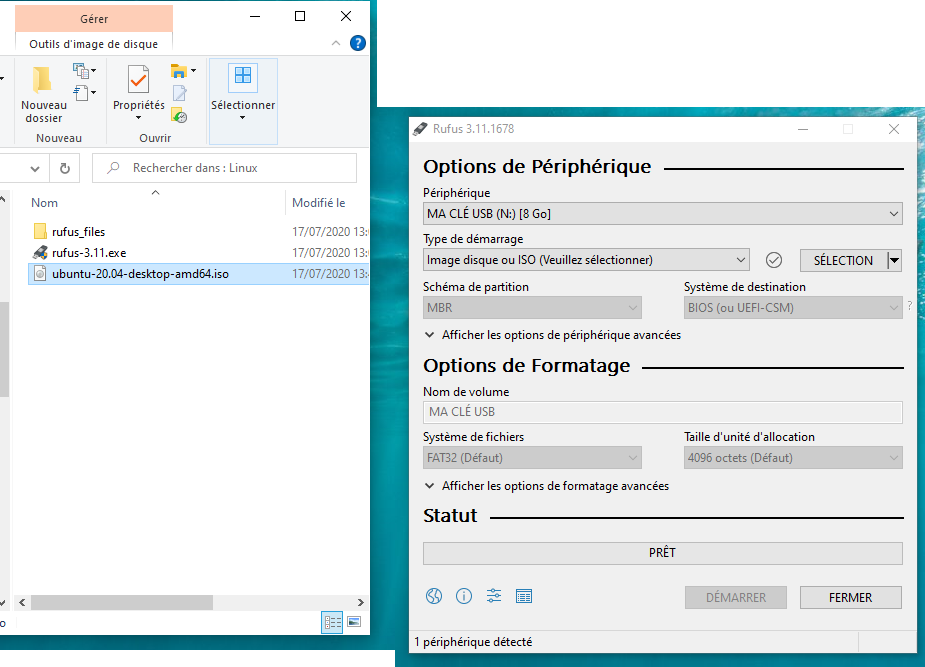Image resolution: width=925 pixels, height=667 pixels.
Task: Switch Explorer to details view icon
Action: pos(332,622)
